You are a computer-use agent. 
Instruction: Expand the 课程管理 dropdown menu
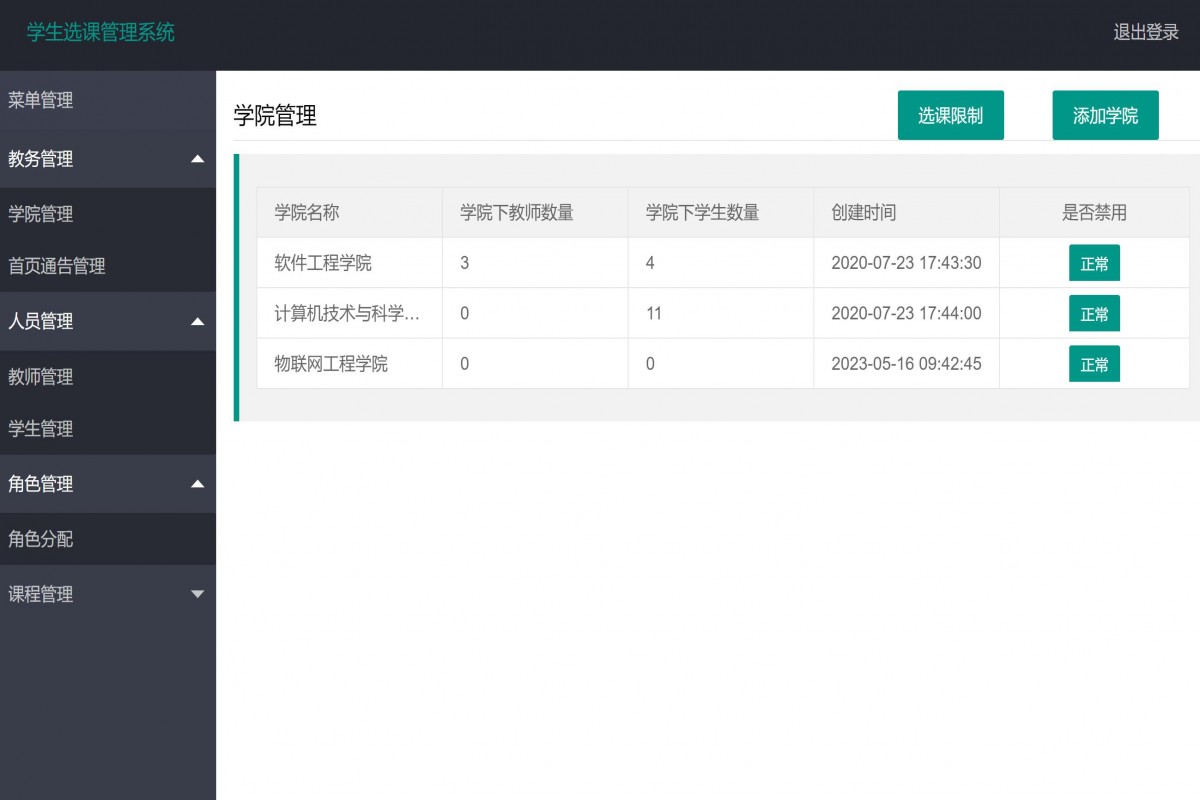click(x=197, y=594)
